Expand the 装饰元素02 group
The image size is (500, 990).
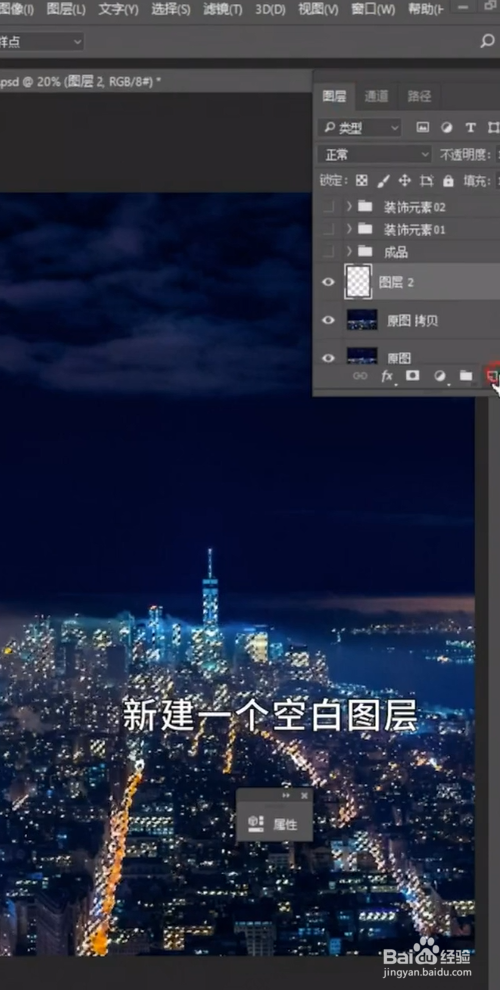click(x=349, y=206)
